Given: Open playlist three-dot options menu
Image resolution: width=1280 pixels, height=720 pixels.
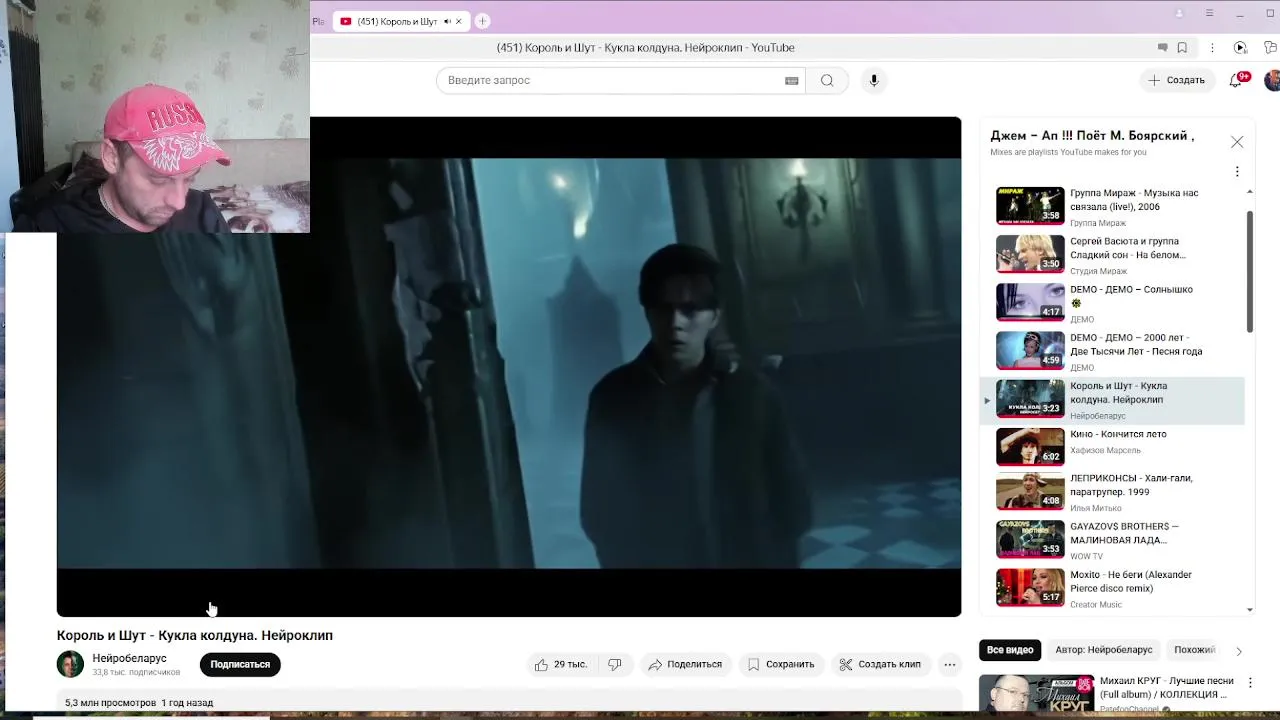Looking at the screenshot, I should (1237, 171).
